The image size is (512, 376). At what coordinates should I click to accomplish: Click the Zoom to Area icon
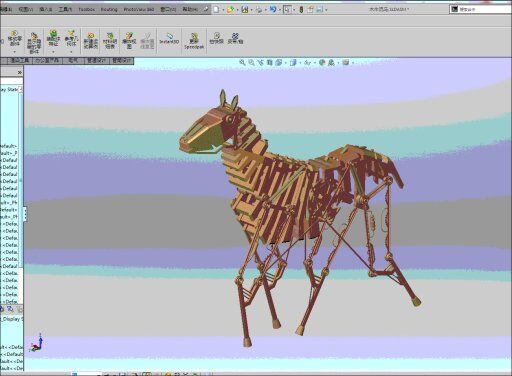pos(251,62)
